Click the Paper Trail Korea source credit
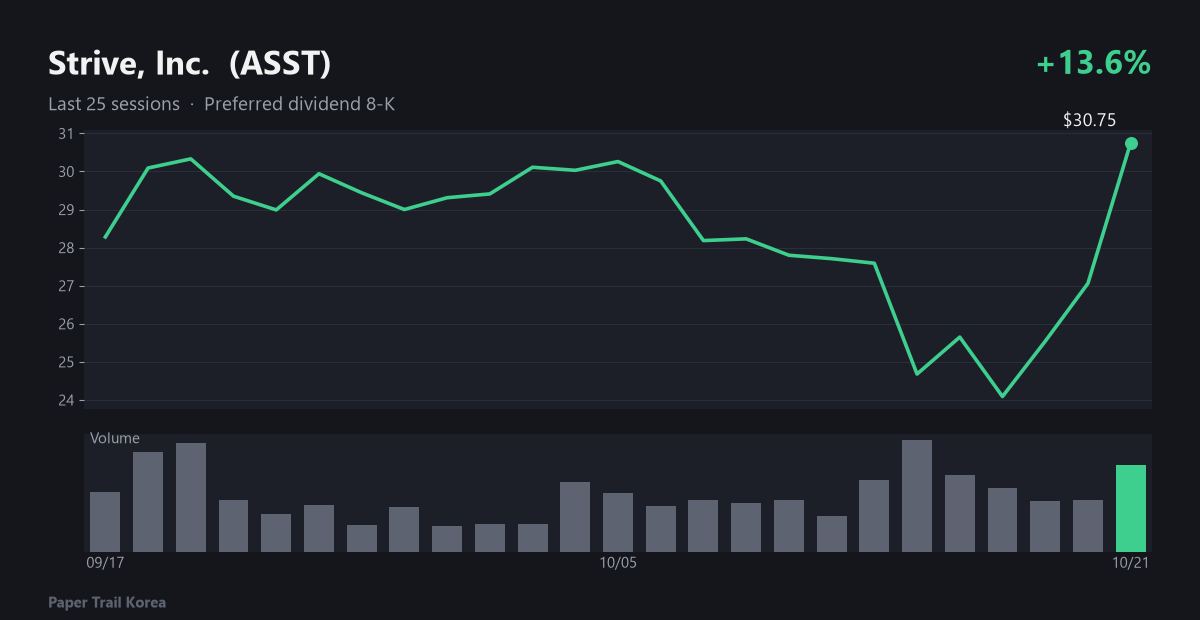Viewport: 1200px width, 620px height. pyautogui.click(x=107, y=603)
